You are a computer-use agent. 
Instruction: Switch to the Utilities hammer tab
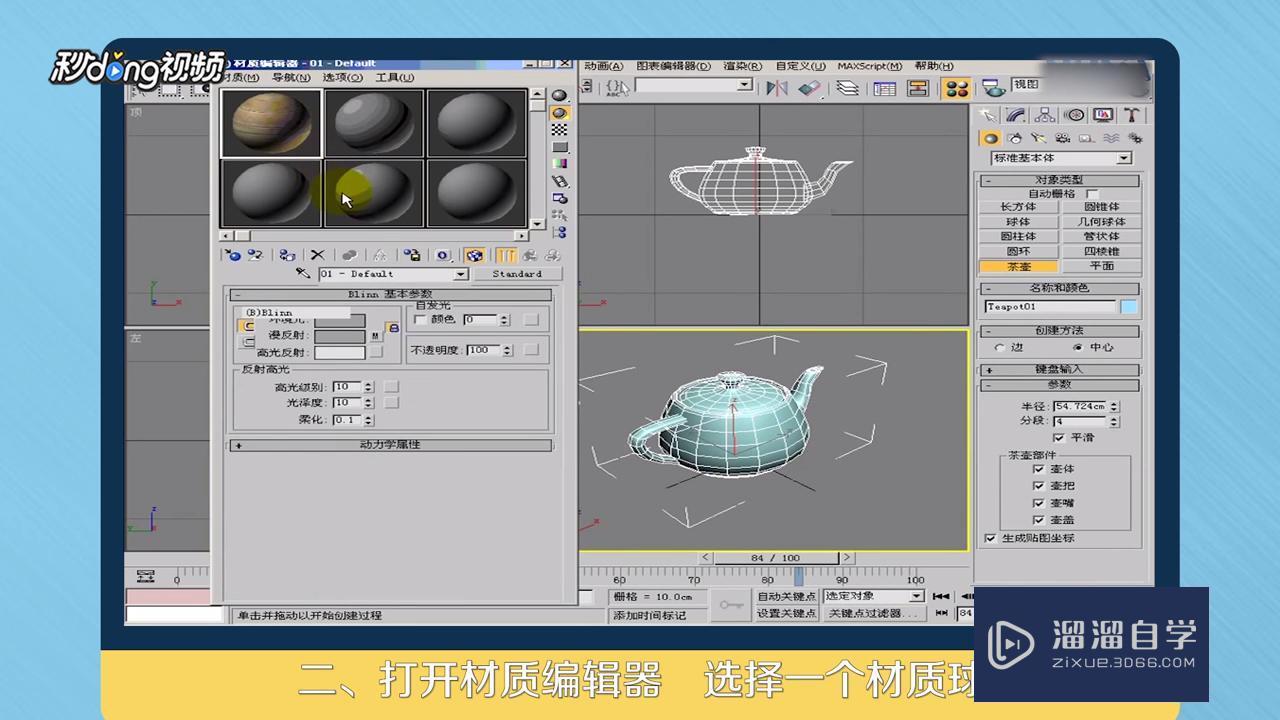click(x=1132, y=115)
